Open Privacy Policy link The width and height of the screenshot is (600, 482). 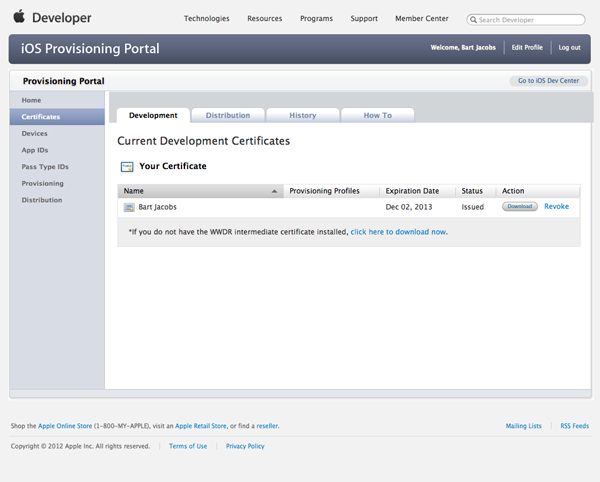[x=245, y=446]
